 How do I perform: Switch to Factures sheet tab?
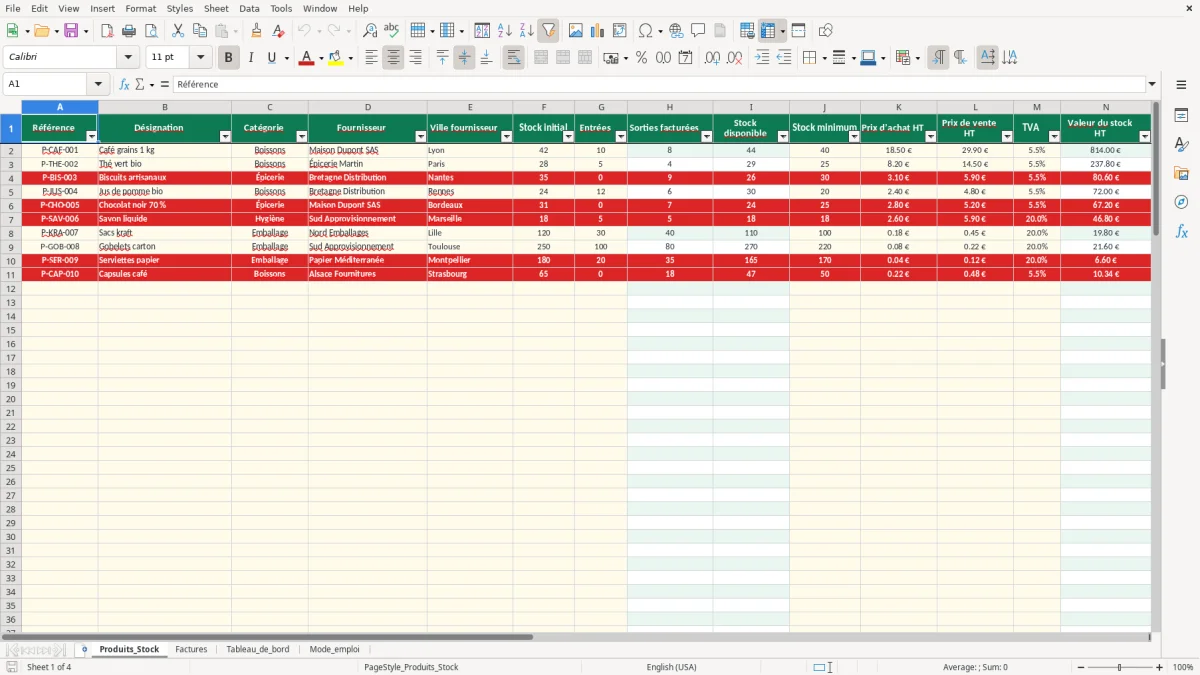click(x=191, y=649)
